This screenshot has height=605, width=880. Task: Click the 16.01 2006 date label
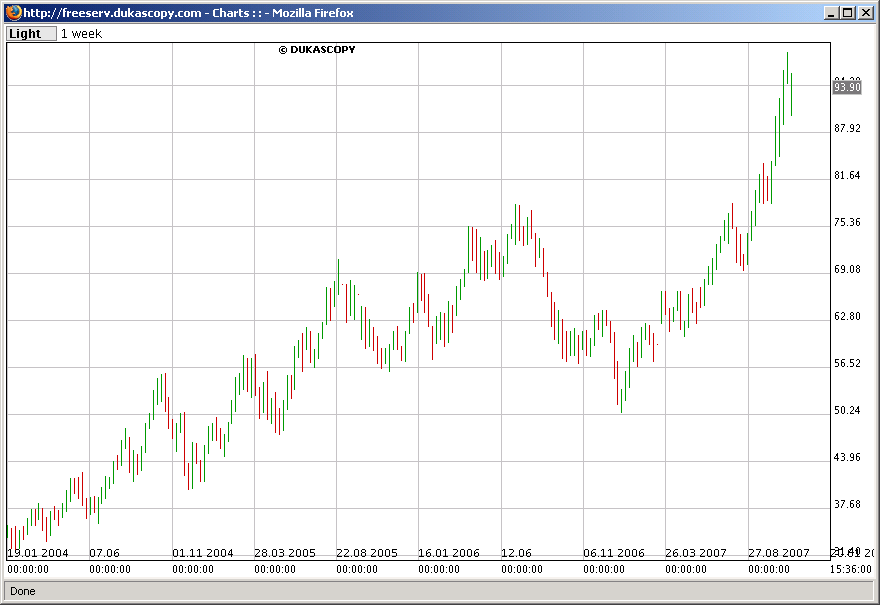(x=448, y=553)
